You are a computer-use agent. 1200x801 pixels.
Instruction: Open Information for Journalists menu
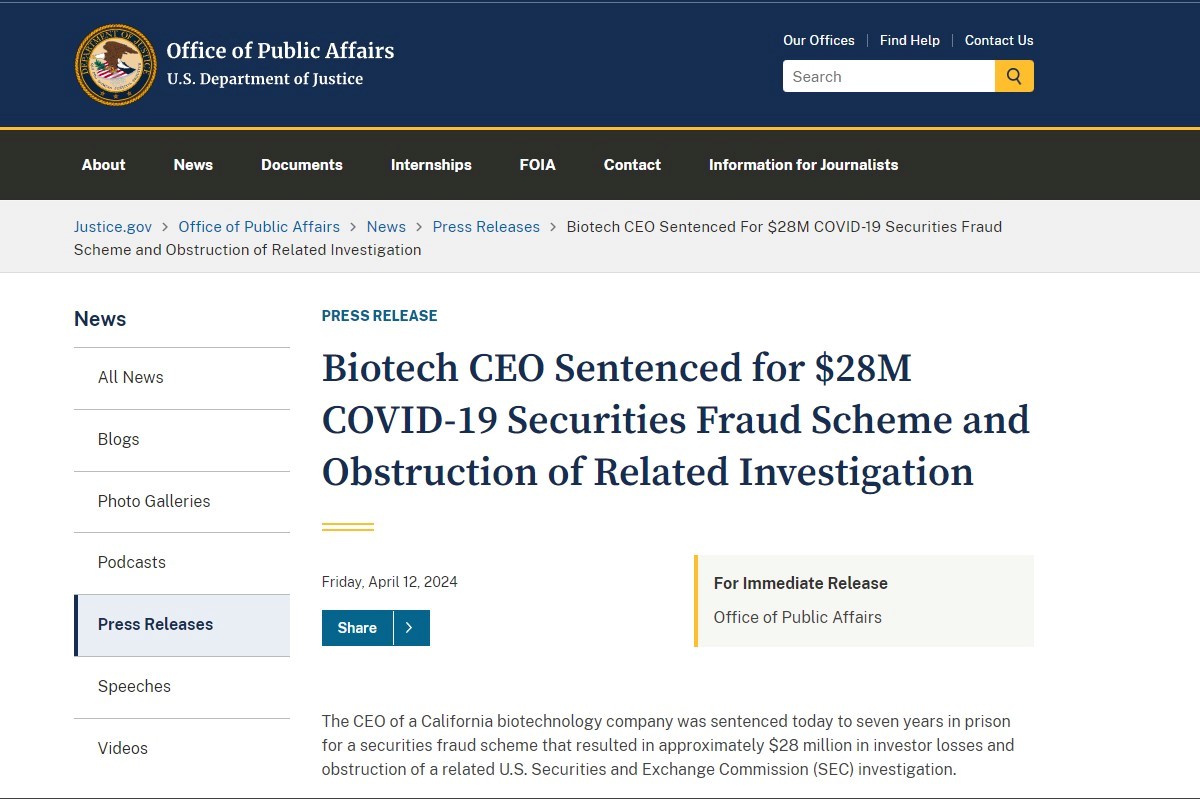[804, 165]
